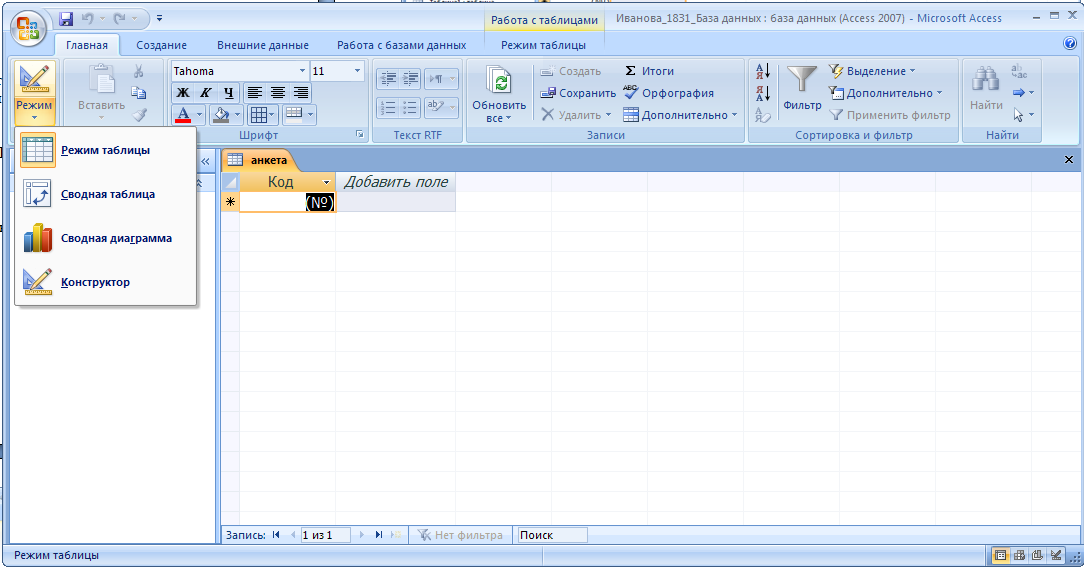
Task: Align text left
Action: [254, 93]
